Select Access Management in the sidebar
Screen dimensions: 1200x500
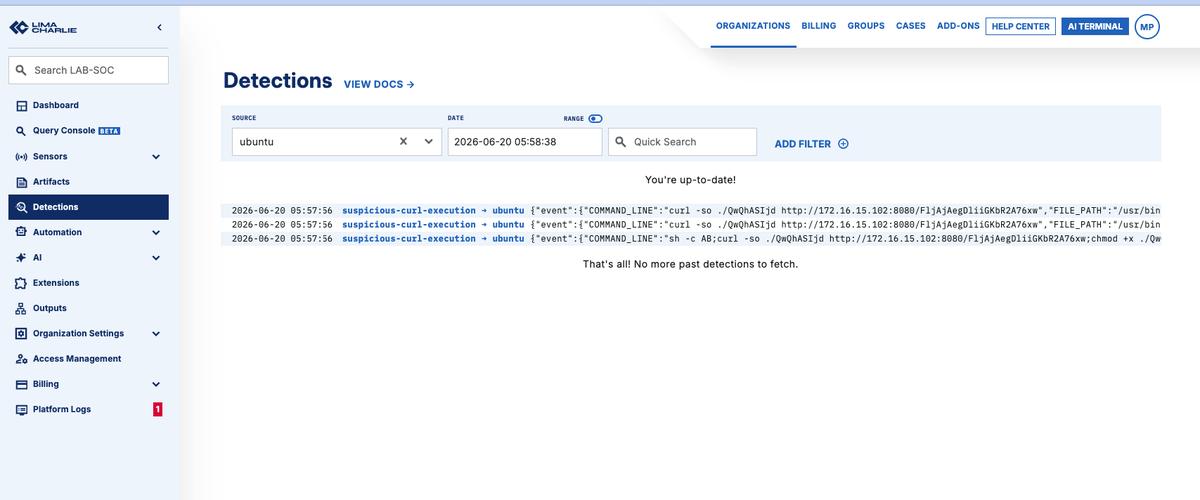point(88,359)
